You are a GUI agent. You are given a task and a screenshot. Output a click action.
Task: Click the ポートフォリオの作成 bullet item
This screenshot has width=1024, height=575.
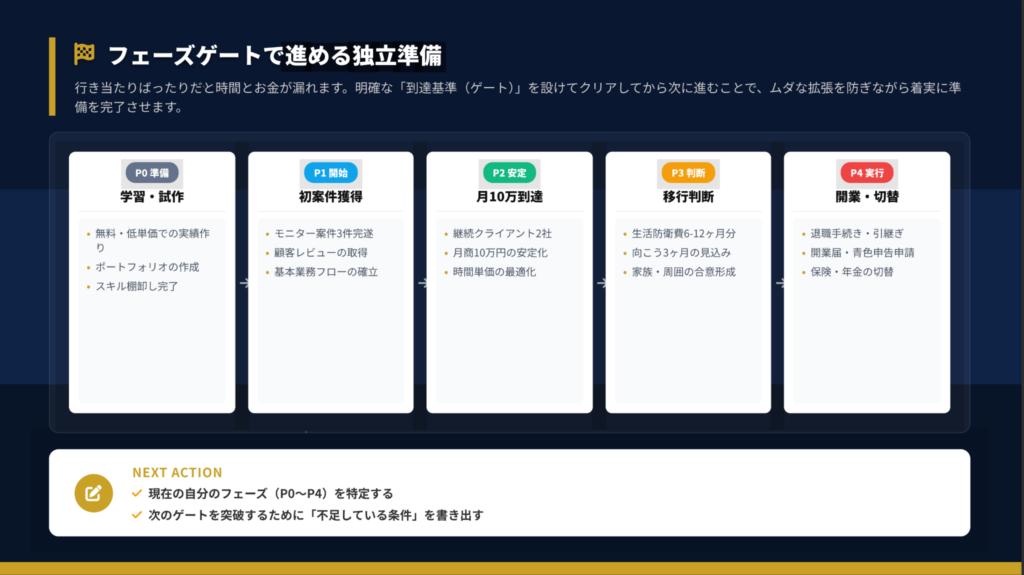click(147, 267)
